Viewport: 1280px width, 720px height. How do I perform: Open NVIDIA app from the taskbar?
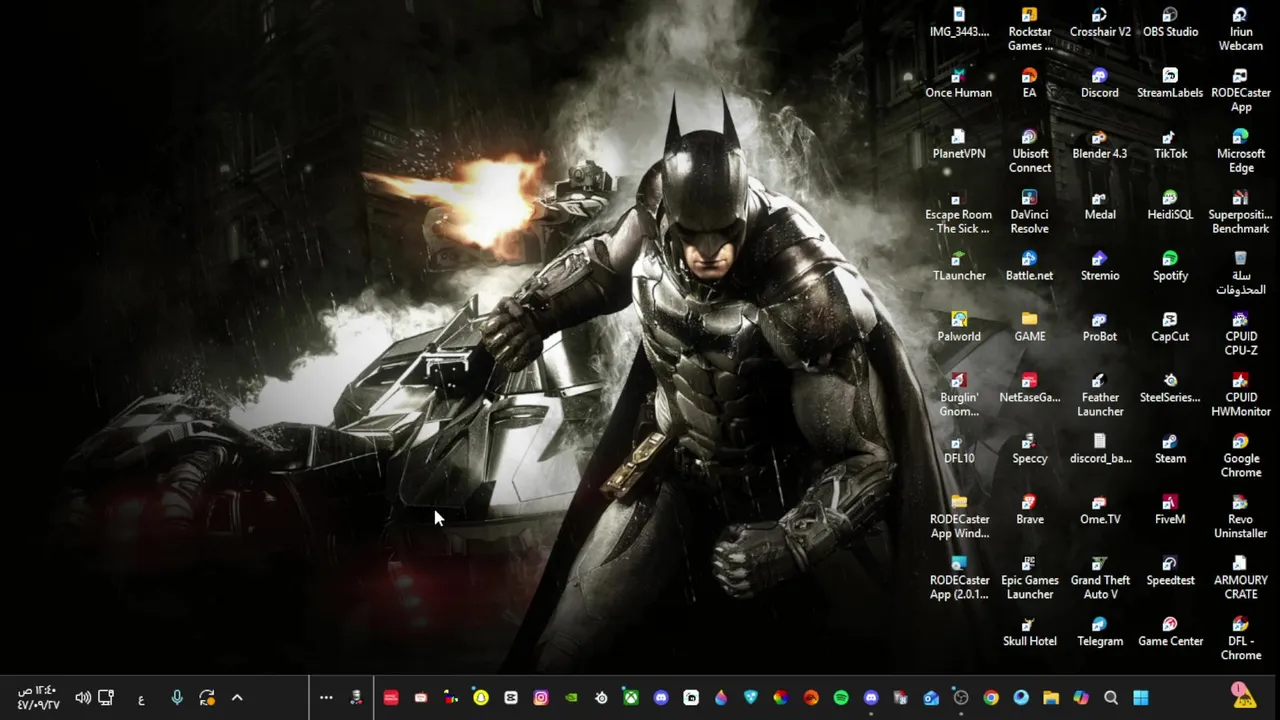(571, 698)
